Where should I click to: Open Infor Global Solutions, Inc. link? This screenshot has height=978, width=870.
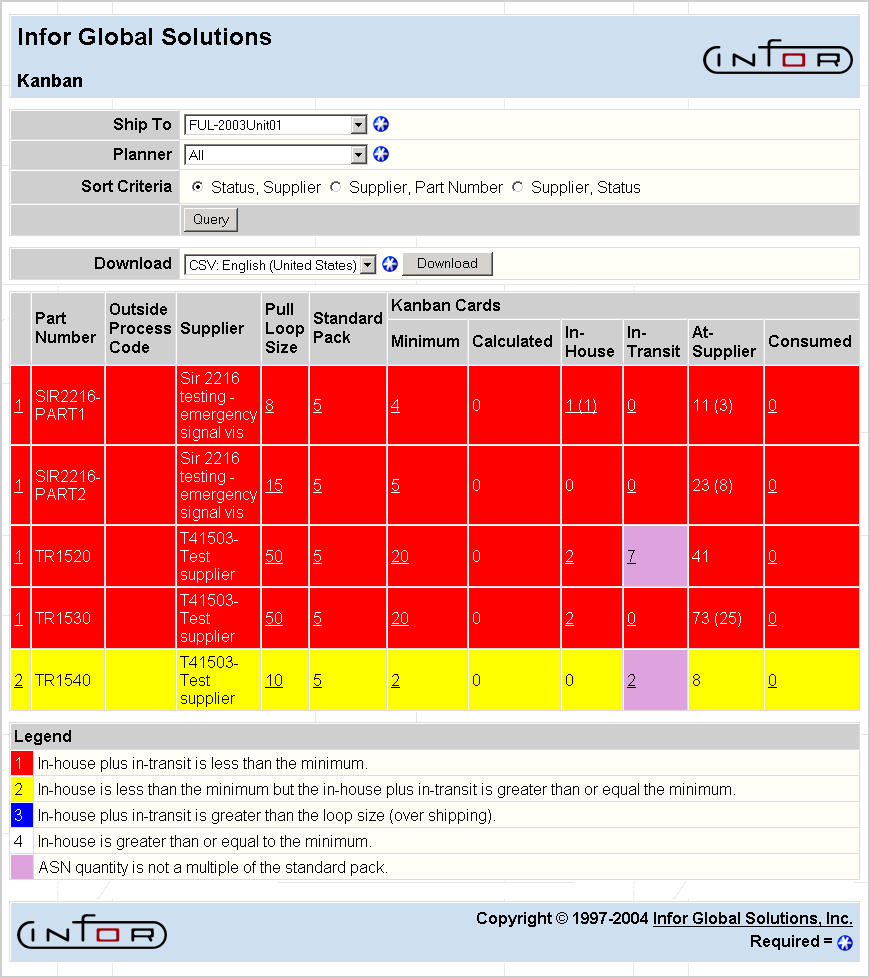(x=752, y=918)
